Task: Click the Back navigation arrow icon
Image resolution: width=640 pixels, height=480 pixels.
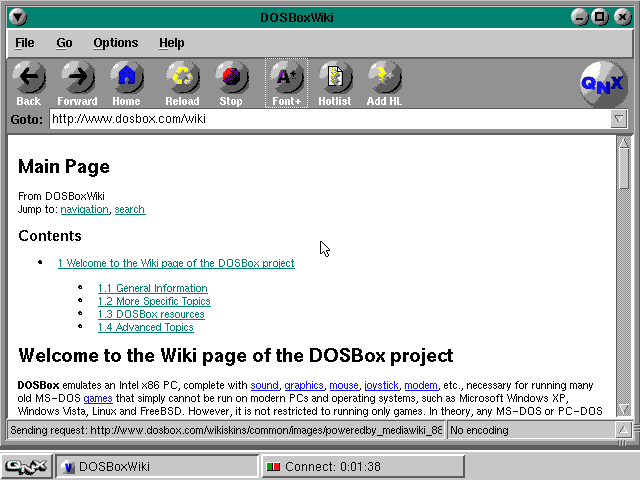Action: coord(29,77)
